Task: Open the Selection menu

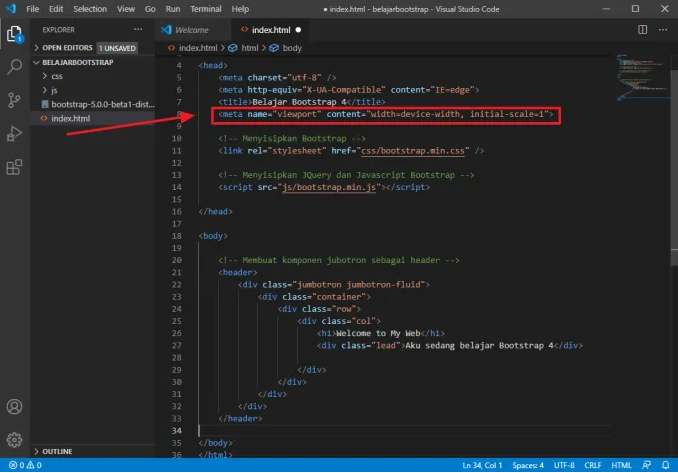Action: click(90, 9)
